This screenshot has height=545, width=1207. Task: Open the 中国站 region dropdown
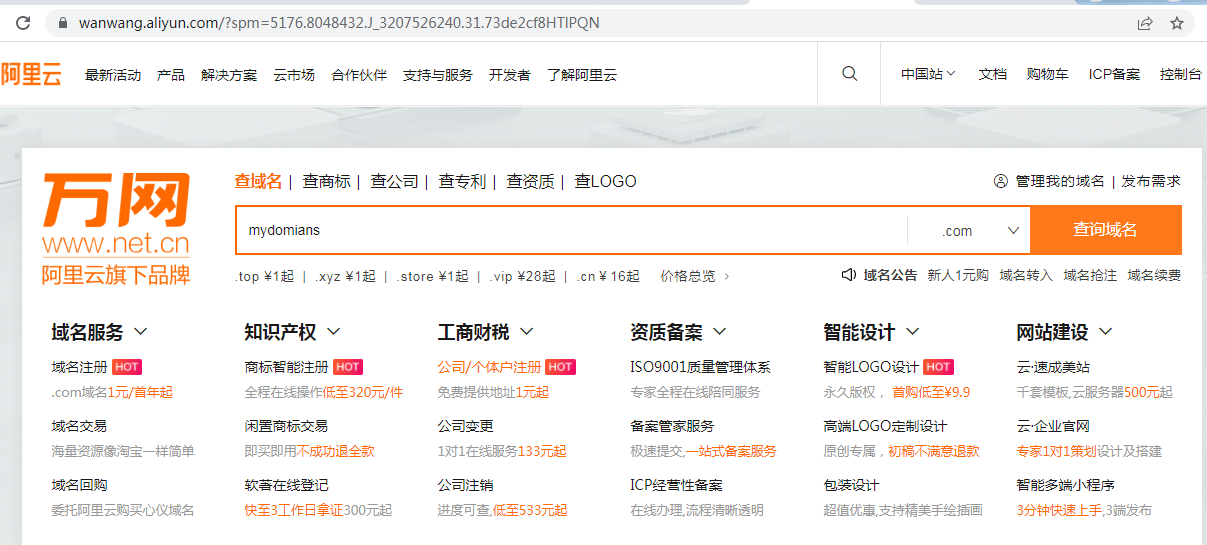pyautogui.click(x=928, y=74)
